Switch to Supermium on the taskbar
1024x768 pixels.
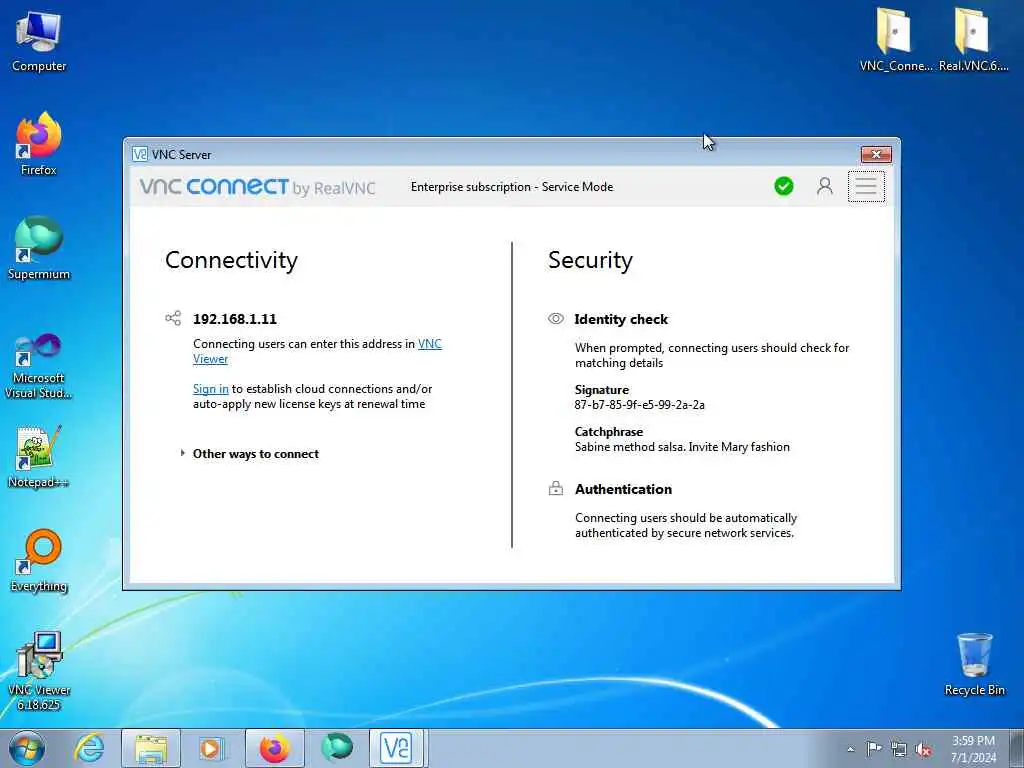pos(337,748)
